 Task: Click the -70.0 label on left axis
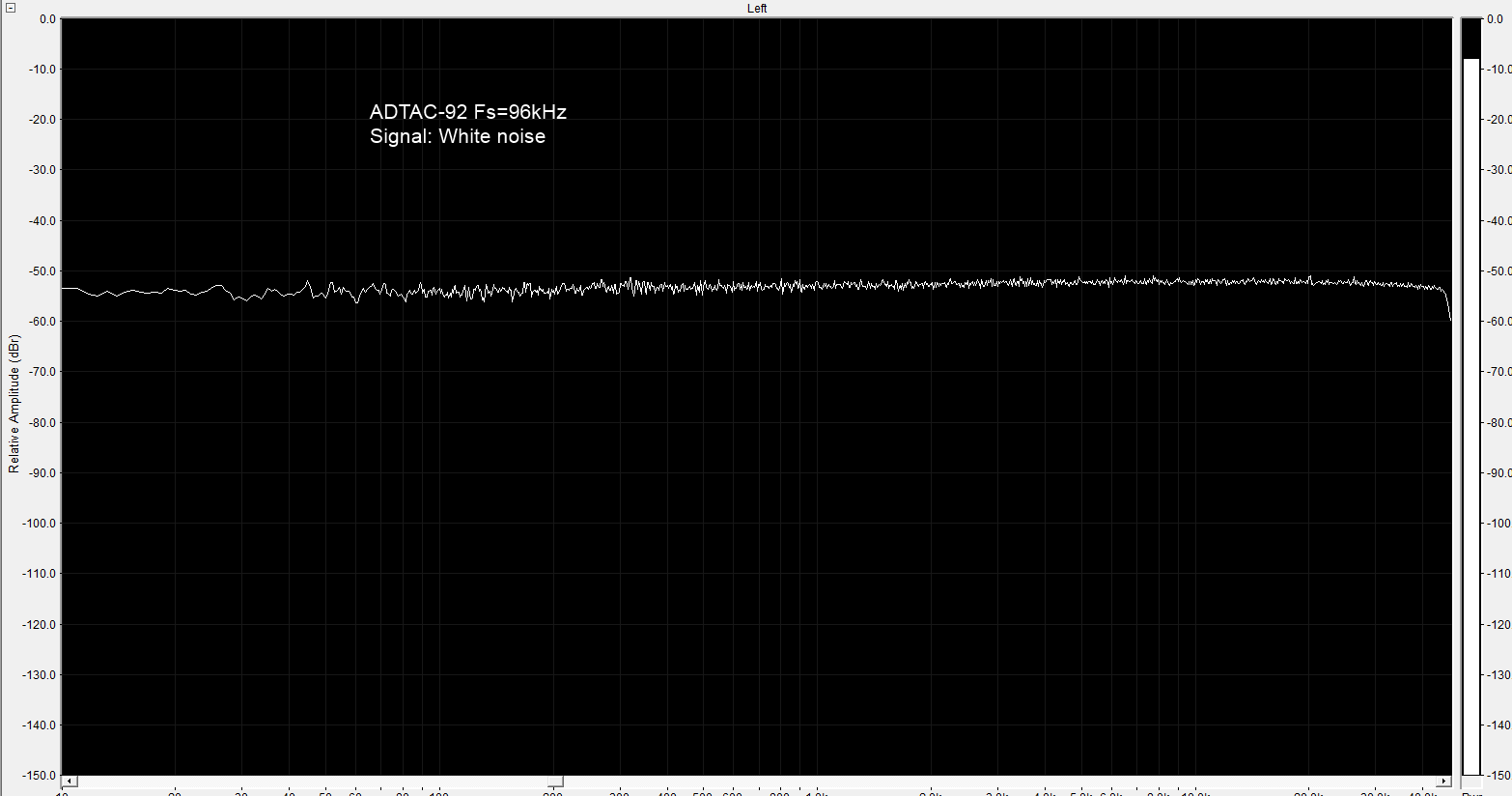43,372
